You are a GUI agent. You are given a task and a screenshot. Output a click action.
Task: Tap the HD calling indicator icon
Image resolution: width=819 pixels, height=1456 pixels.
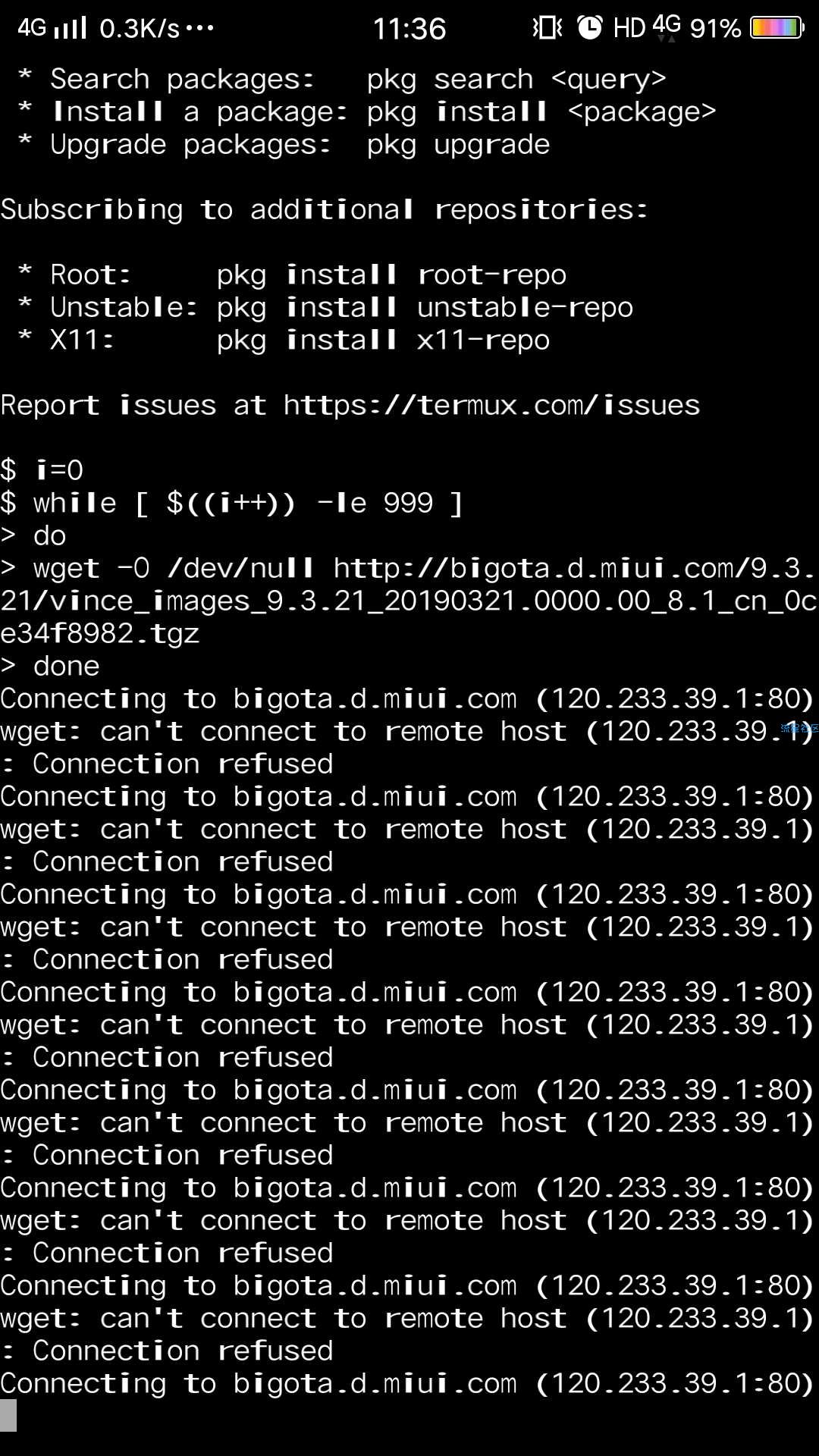629,28
